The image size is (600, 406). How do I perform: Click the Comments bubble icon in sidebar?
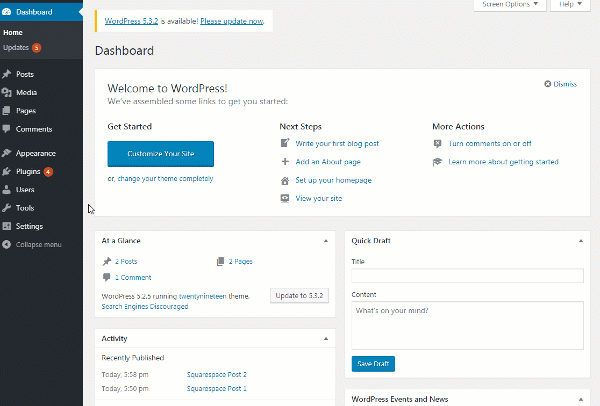click(8, 129)
